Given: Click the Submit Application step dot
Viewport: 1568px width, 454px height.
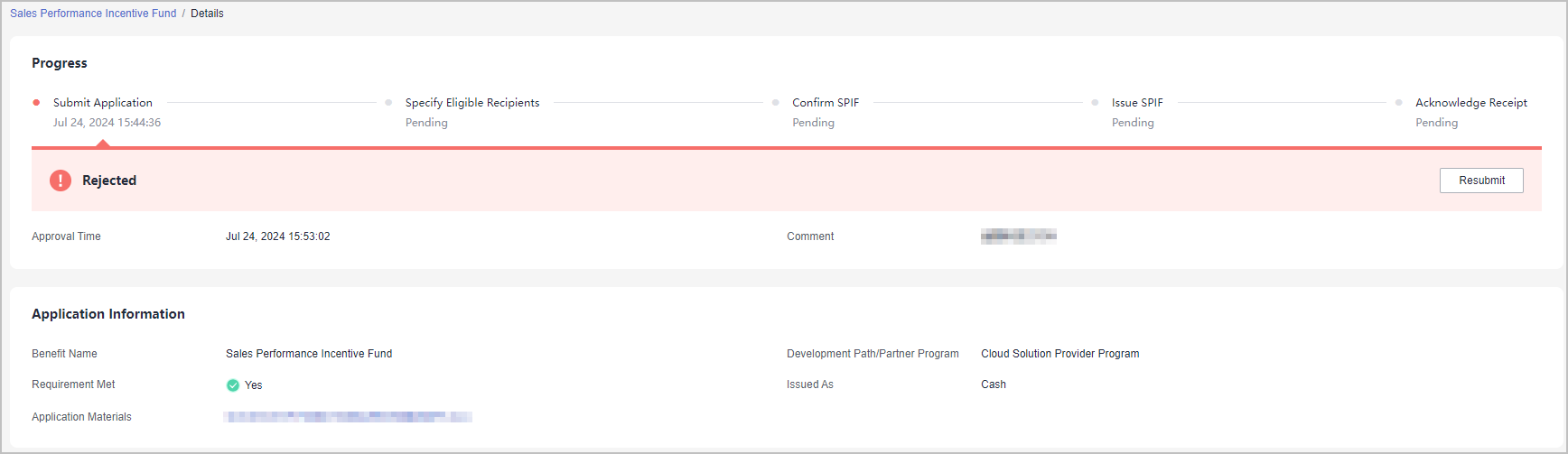Looking at the screenshot, I should tap(36, 103).
